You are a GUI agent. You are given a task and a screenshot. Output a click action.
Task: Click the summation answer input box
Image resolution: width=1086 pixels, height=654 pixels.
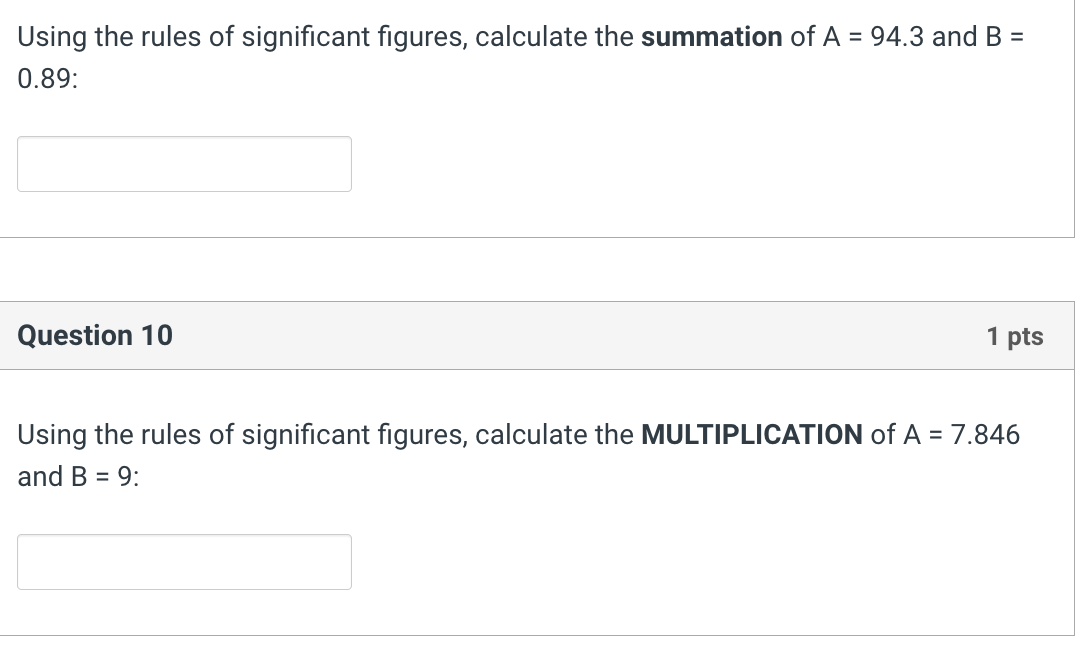pos(184,163)
